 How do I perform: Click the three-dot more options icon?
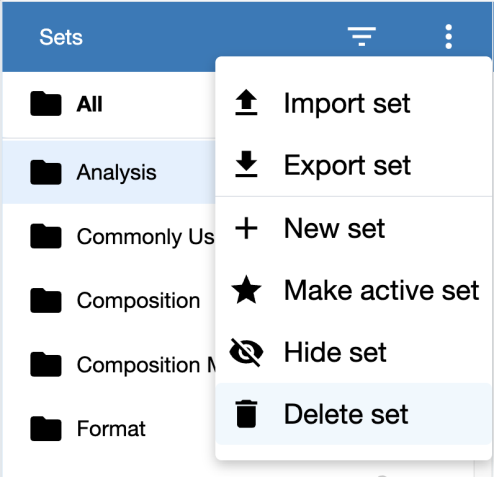tap(449, 36)
